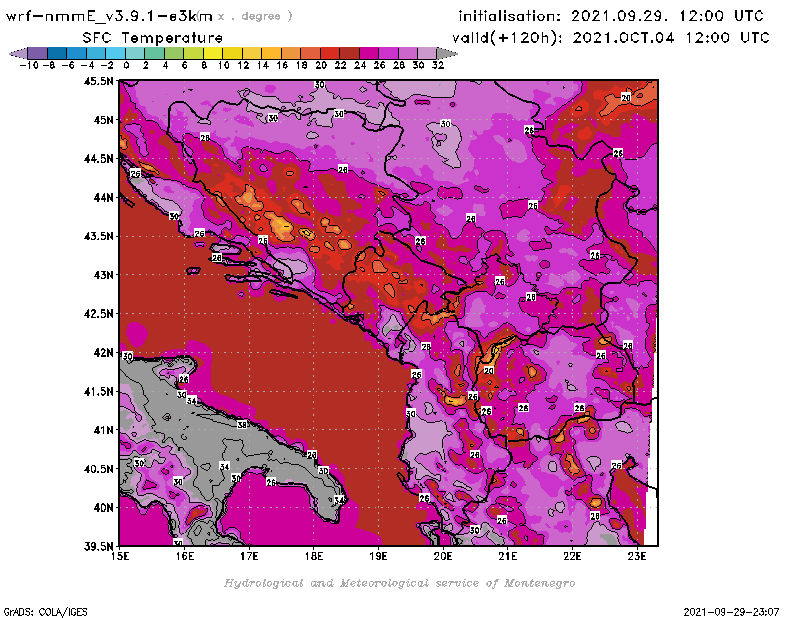800x618 pixels.
Task: Click the '0' legend scale number
Action: pyautogui.click(x=126, y=65)
